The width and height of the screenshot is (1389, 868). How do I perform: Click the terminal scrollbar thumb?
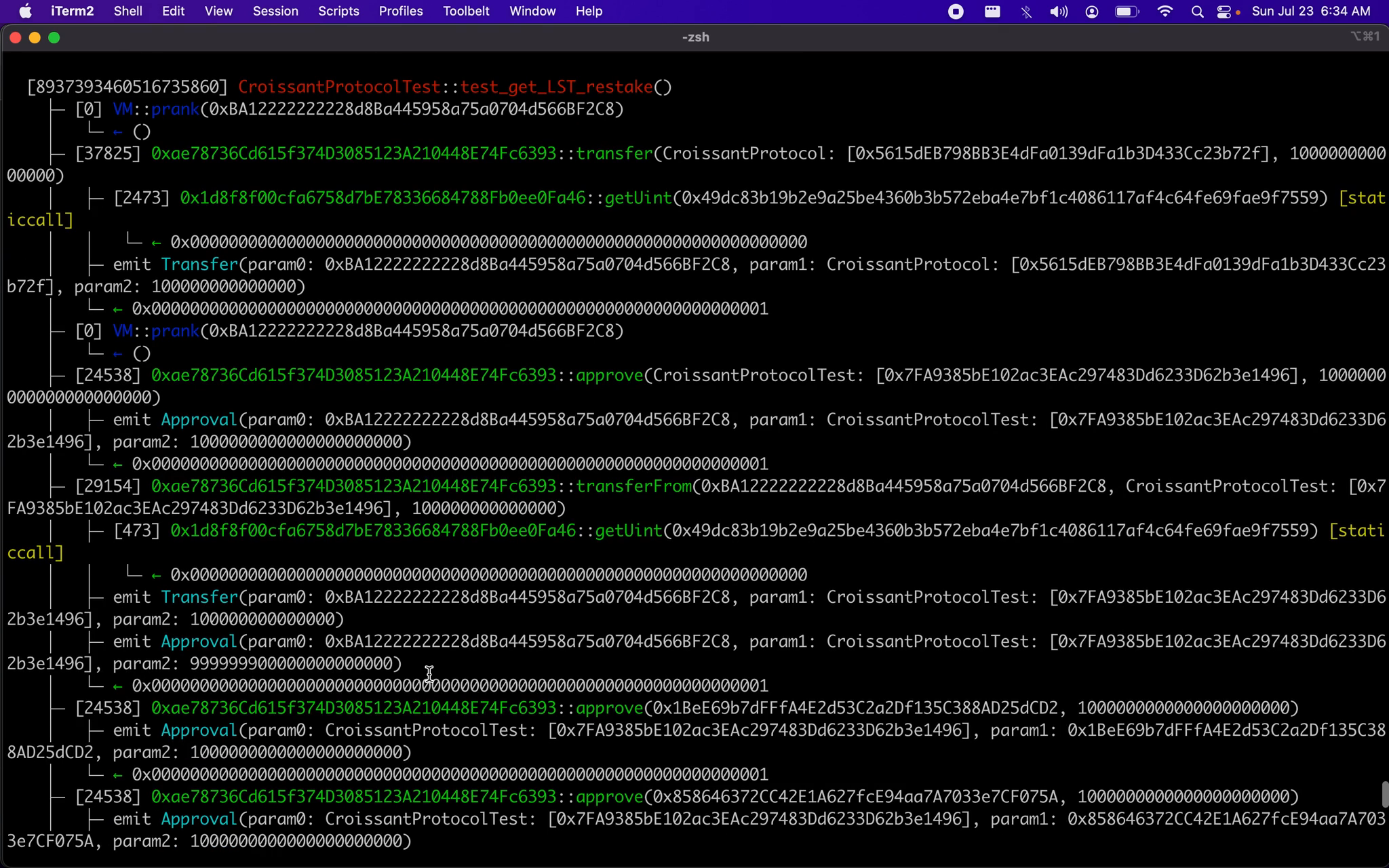pyautogui.click(x=1384, y=794)
